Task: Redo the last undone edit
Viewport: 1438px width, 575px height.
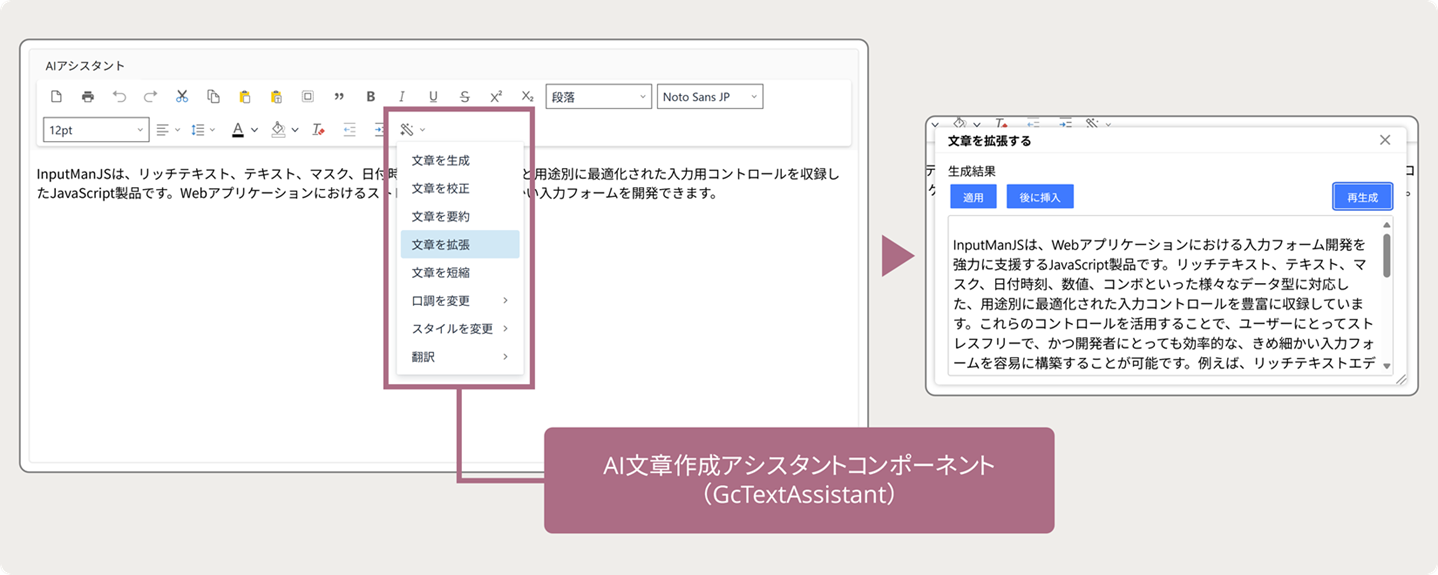Action: point(151,97)
